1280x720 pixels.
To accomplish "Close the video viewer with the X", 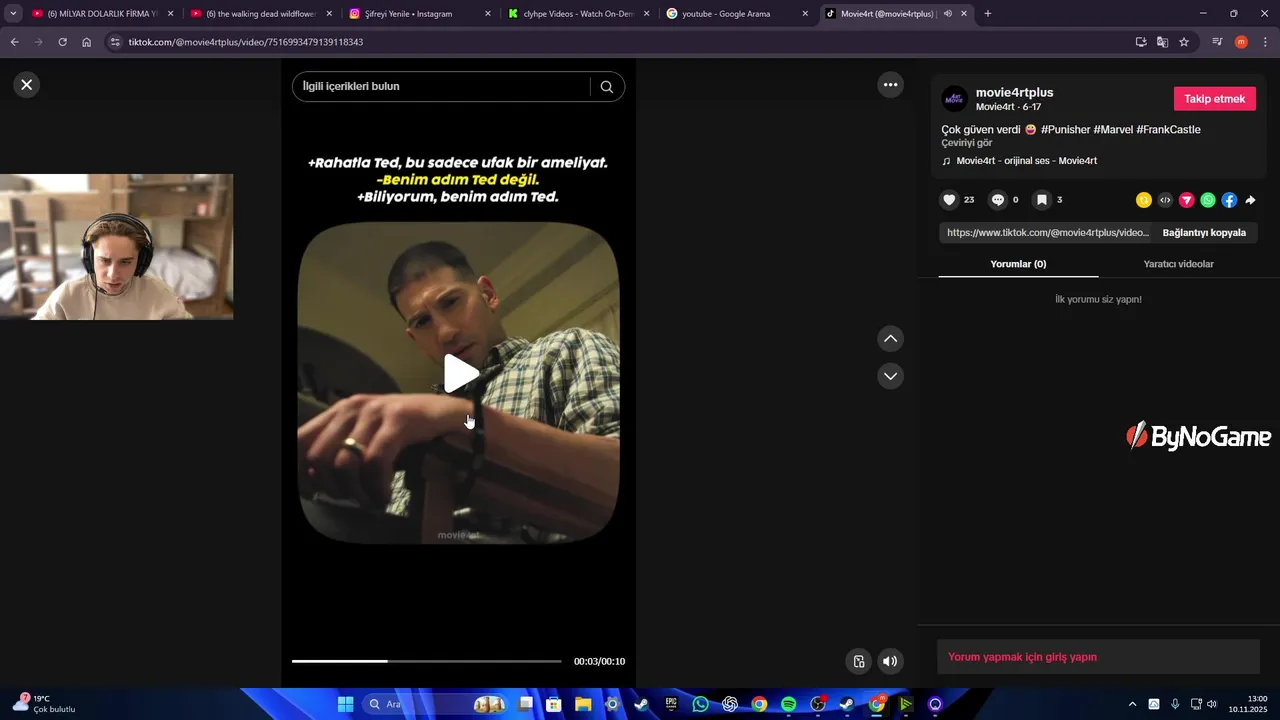I will click(x=27, y=85).
